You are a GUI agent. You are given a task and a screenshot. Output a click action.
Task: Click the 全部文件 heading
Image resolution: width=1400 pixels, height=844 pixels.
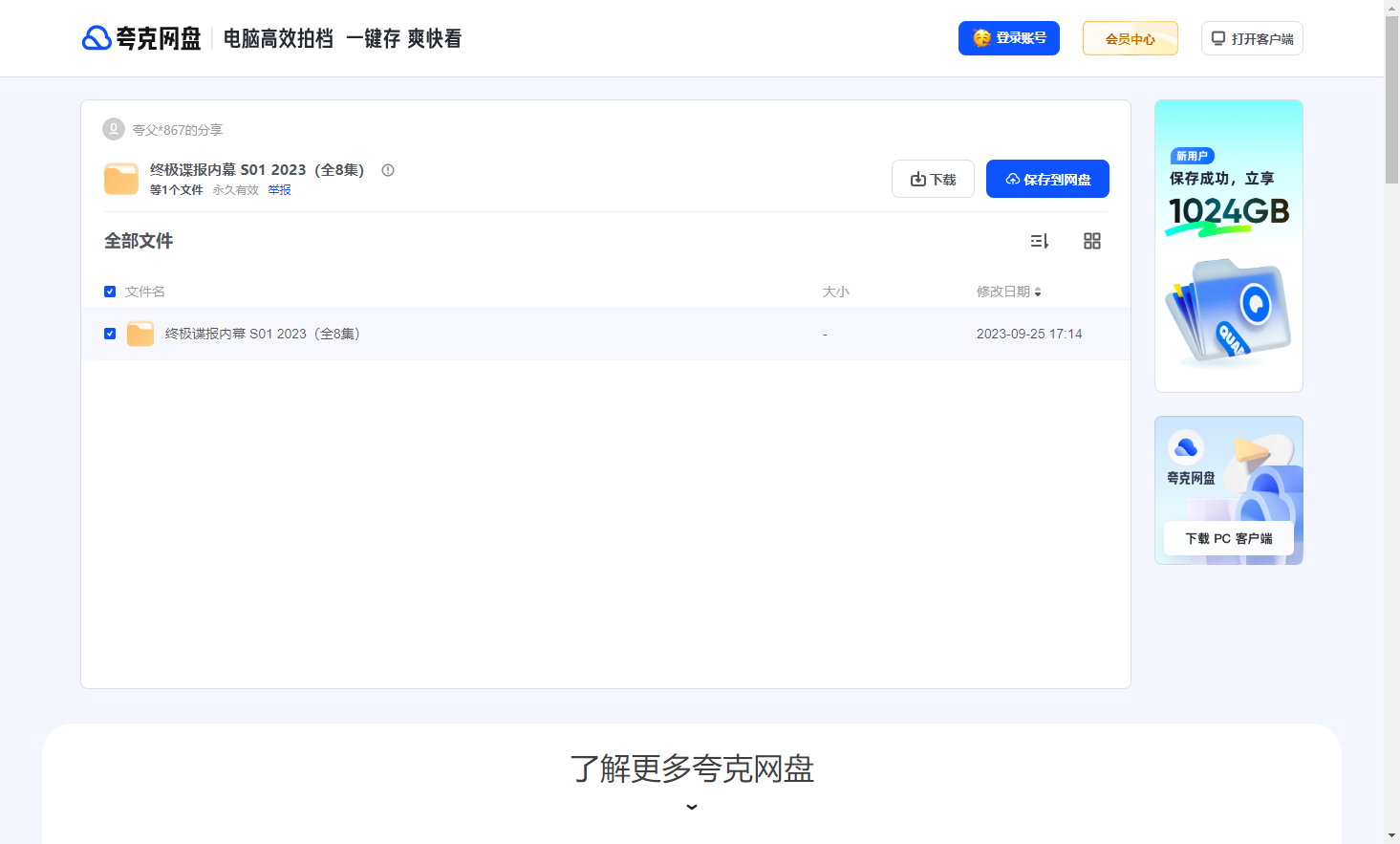[139, 241]
